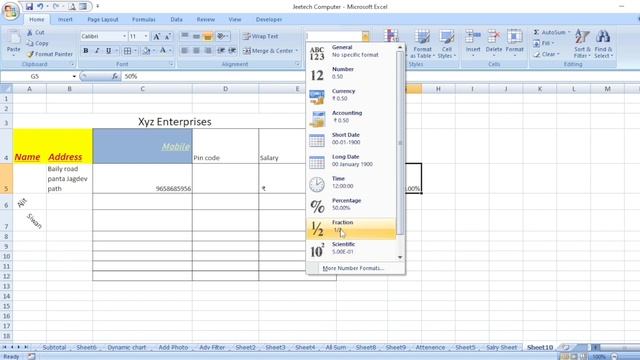Choose General number format

pyautogui.click(x=351, y=52)
